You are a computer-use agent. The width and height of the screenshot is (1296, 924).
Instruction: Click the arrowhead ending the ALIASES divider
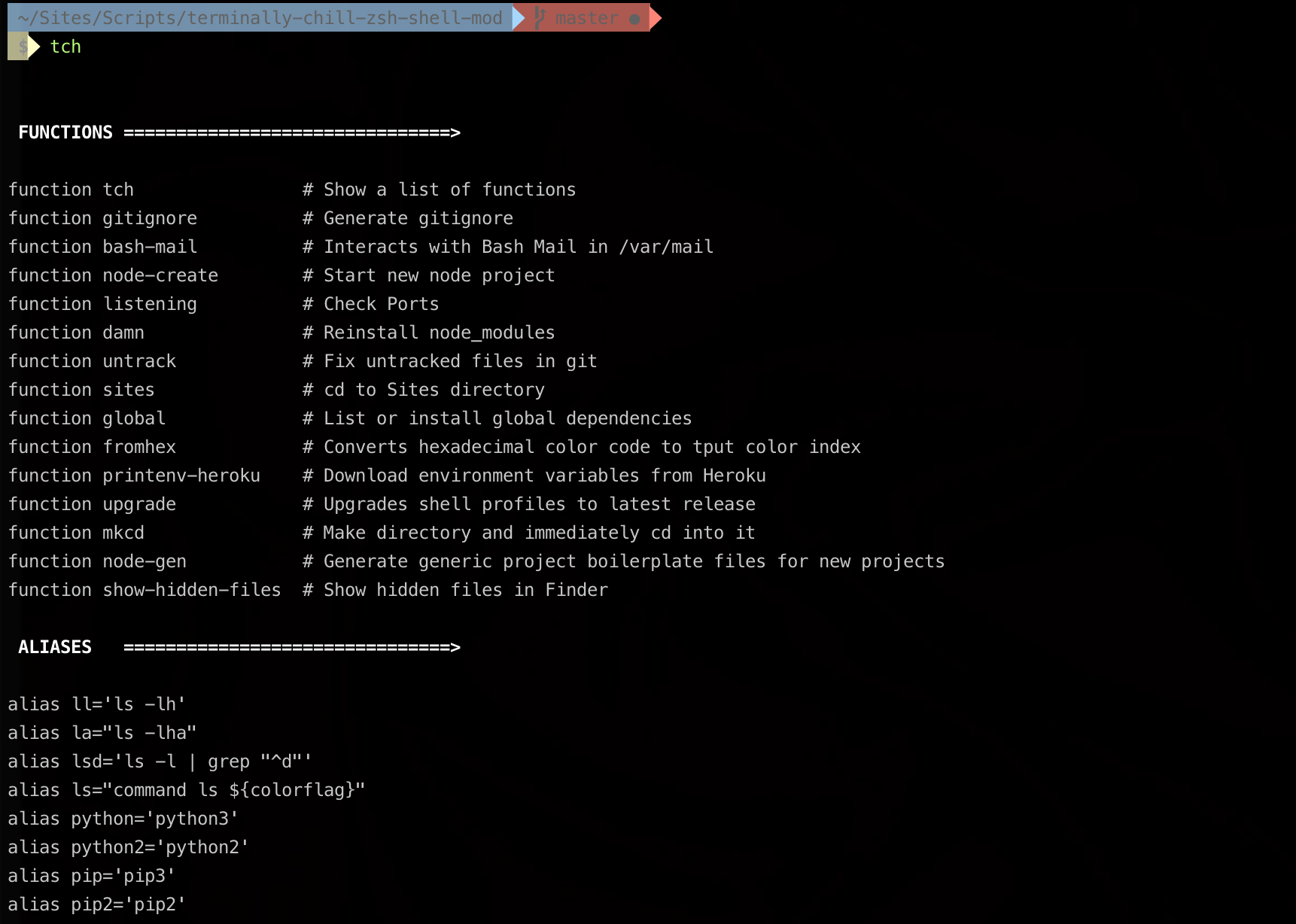click(455, 647)
